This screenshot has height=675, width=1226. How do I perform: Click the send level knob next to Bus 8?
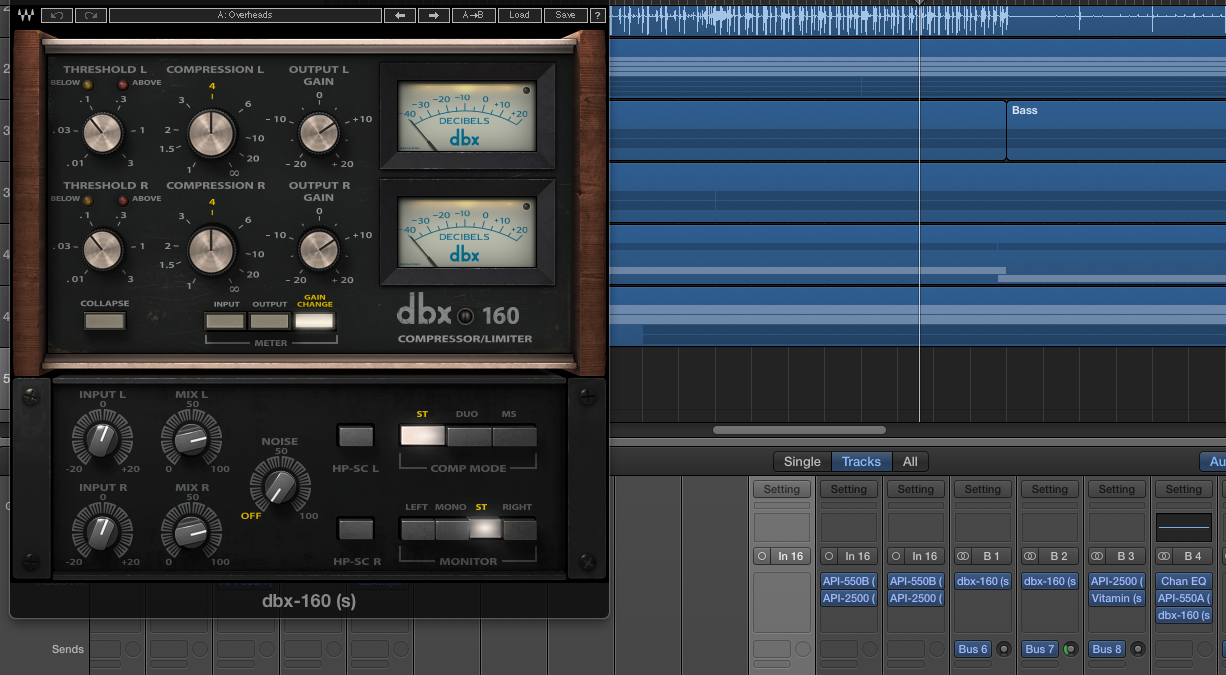(1137, 649)
